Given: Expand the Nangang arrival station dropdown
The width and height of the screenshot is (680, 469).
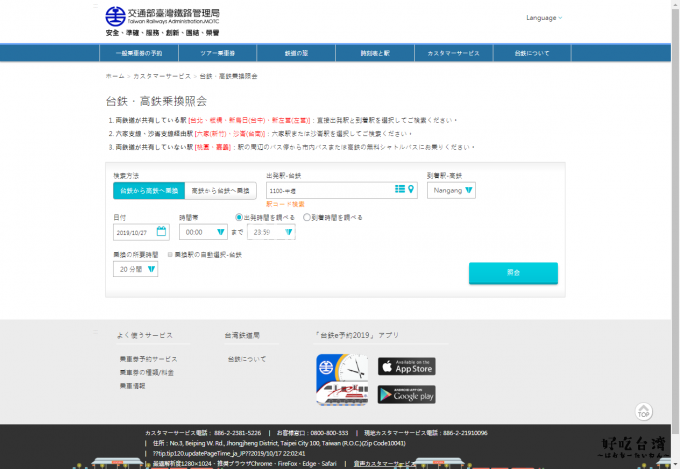Looking at the screenshot, I should 451,190.
